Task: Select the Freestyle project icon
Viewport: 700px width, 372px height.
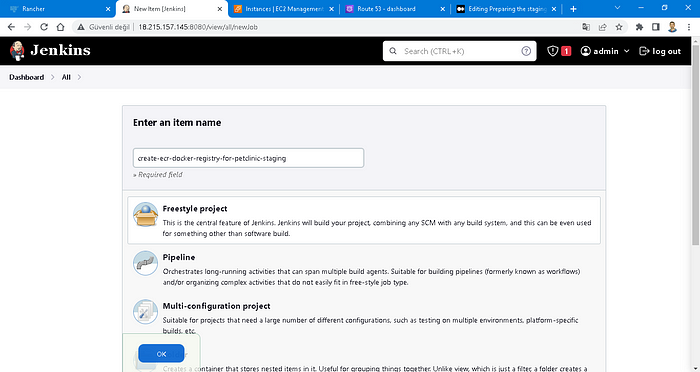Action: click(x=145, y=215)
